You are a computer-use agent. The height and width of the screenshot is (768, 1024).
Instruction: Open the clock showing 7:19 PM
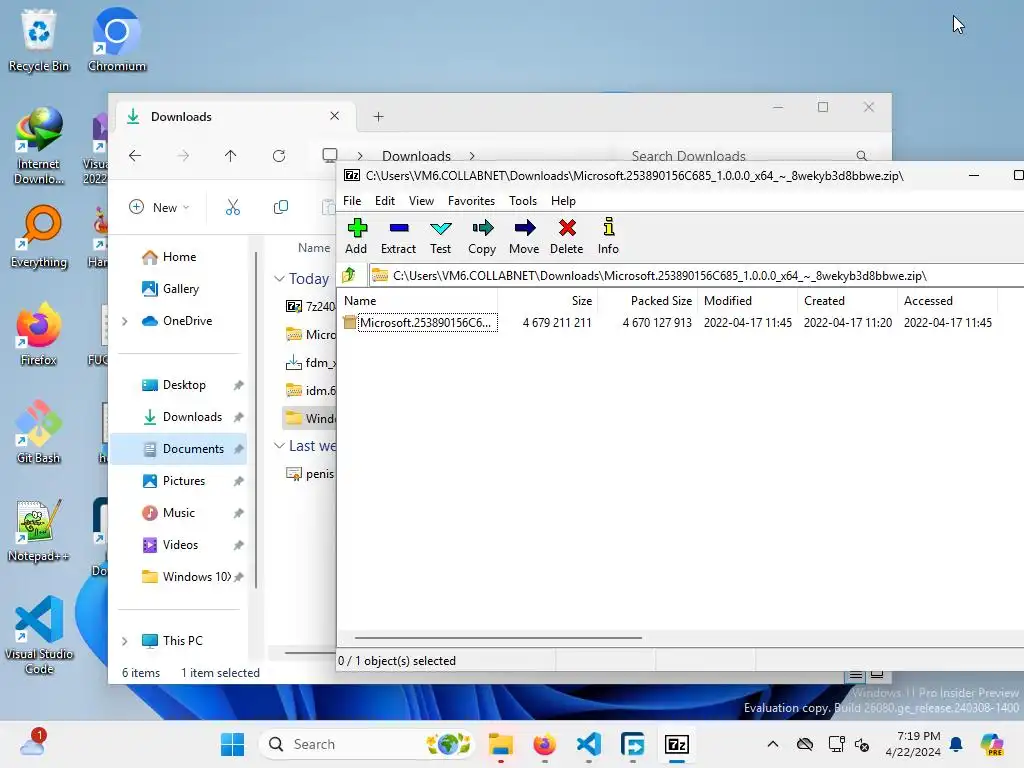point(914,744)
